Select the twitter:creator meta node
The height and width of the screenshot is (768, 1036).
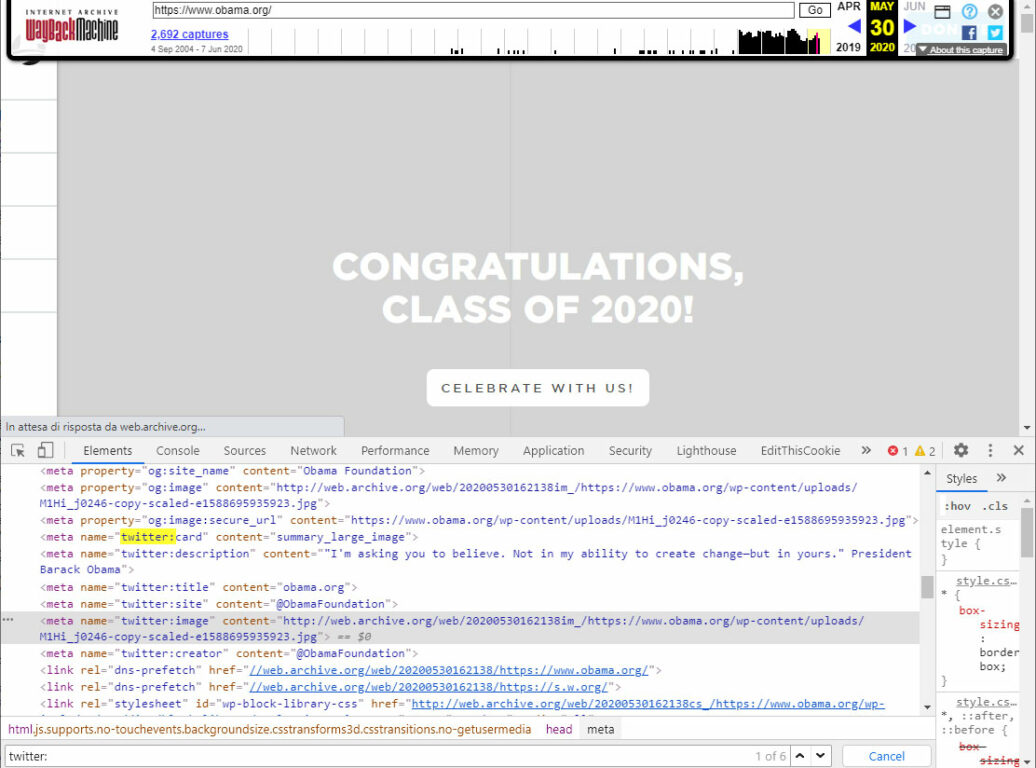(x=229, y=654)
